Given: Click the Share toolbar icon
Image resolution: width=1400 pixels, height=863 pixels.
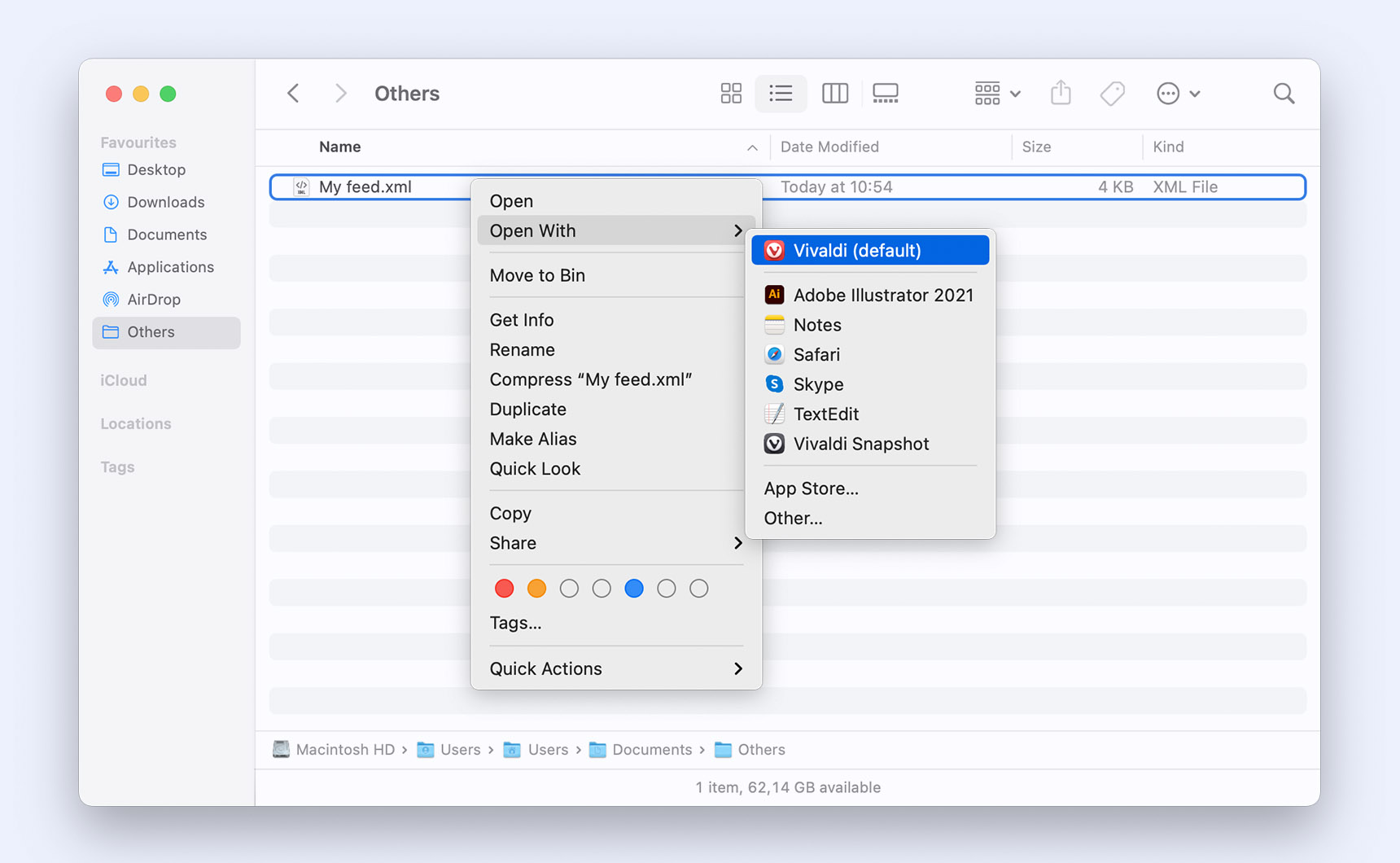Looking at the screenshot, I should coord(1061,93).
